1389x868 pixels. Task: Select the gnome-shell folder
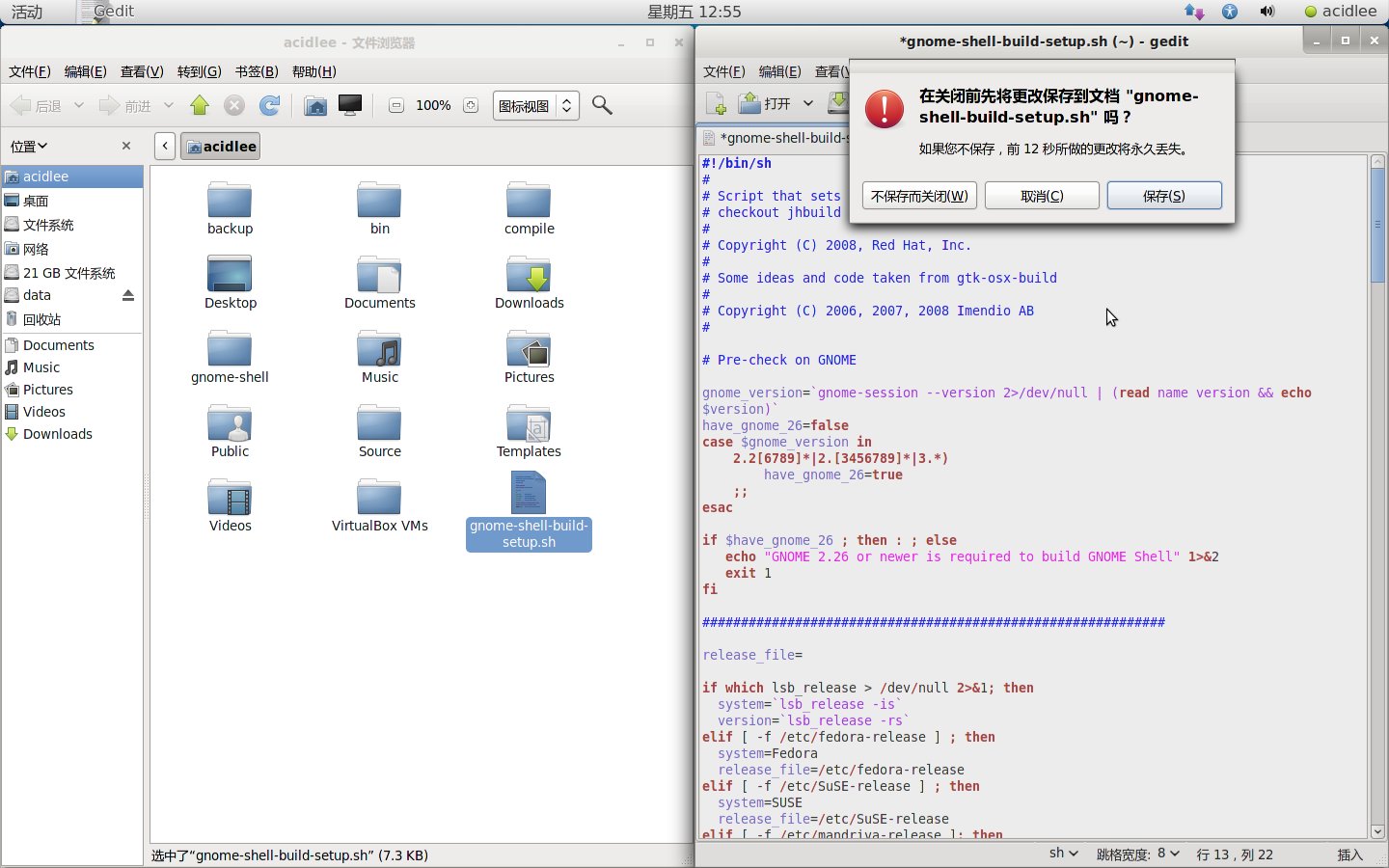pos(230,358)
